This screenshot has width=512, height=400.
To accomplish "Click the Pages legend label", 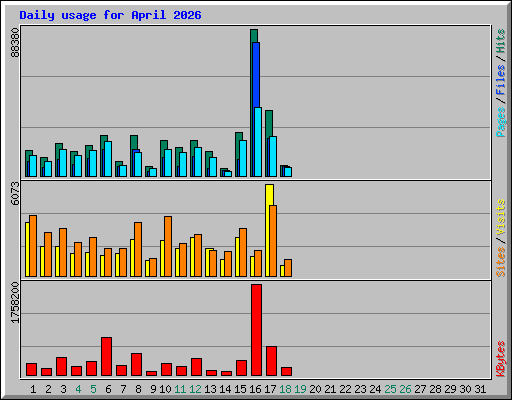I will [500, 122].
